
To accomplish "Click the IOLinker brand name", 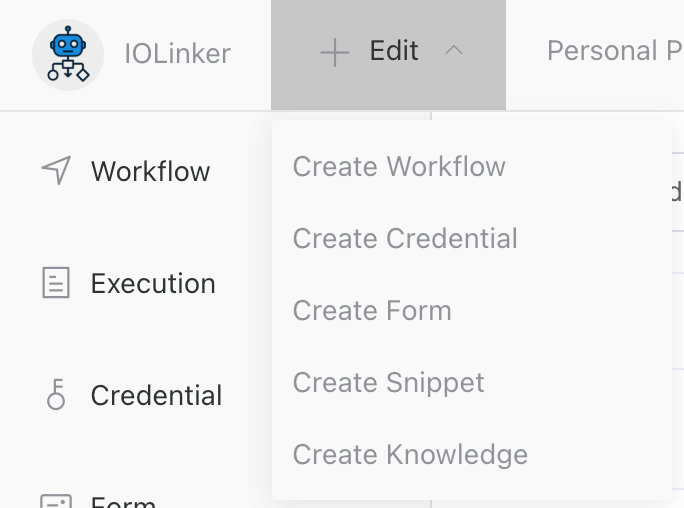I will click(177, 53).
